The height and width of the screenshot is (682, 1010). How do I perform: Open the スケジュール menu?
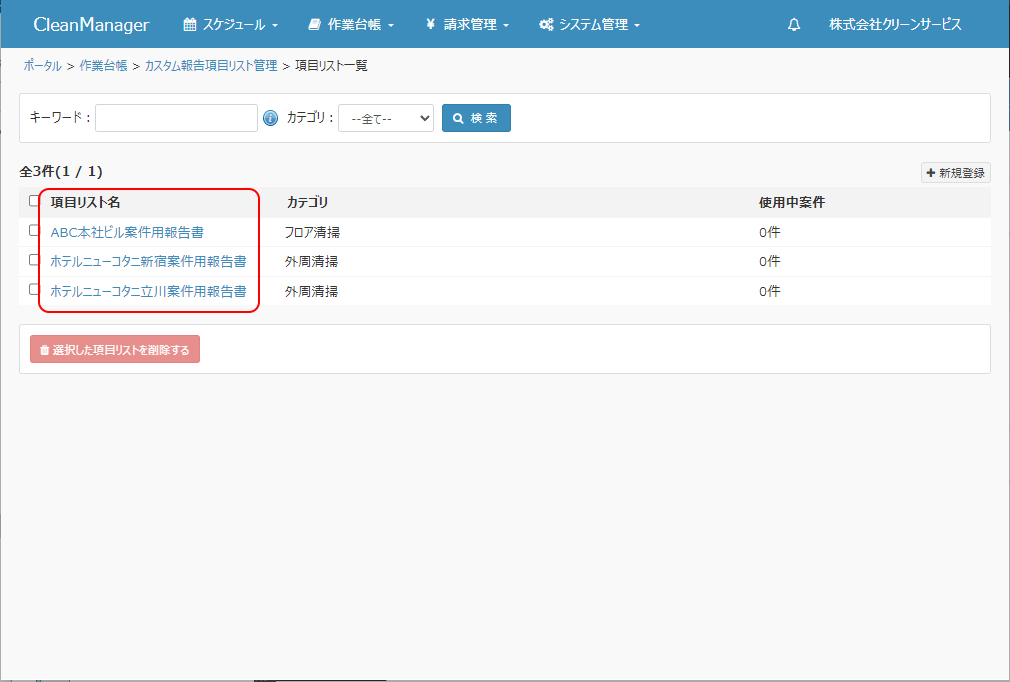coord(230,25)
